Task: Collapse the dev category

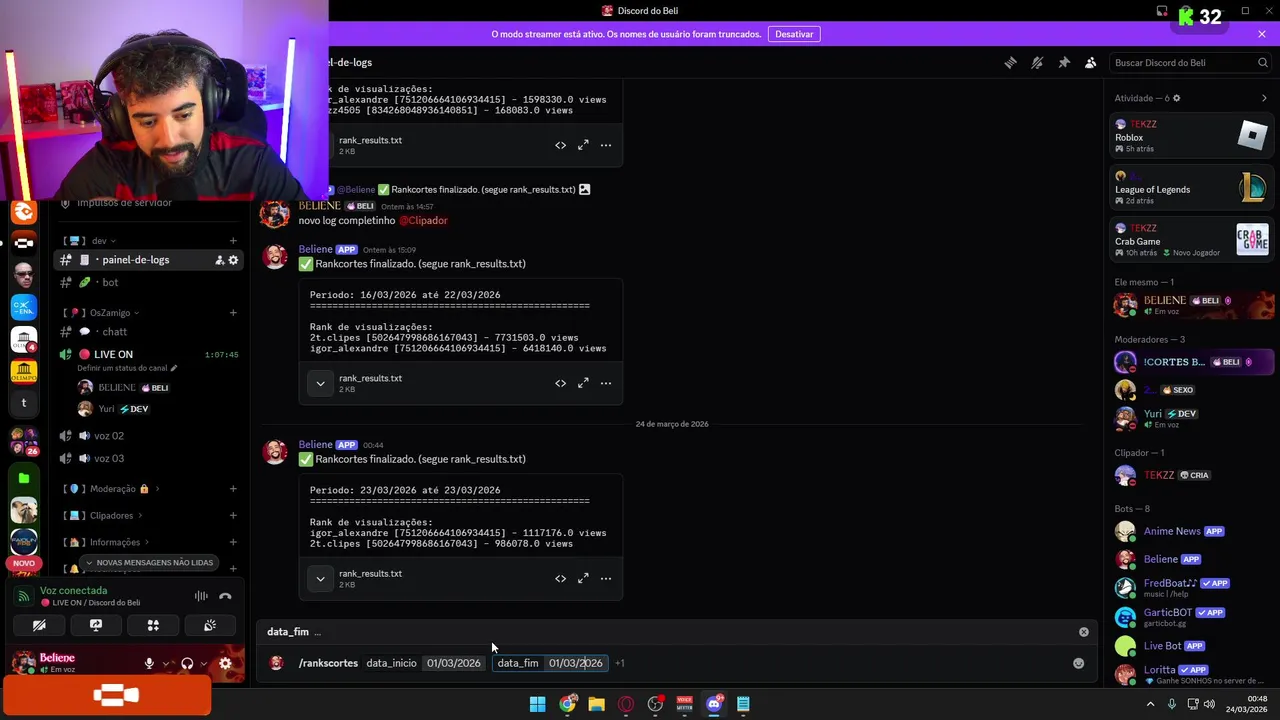Action: [x=98, y=241]
